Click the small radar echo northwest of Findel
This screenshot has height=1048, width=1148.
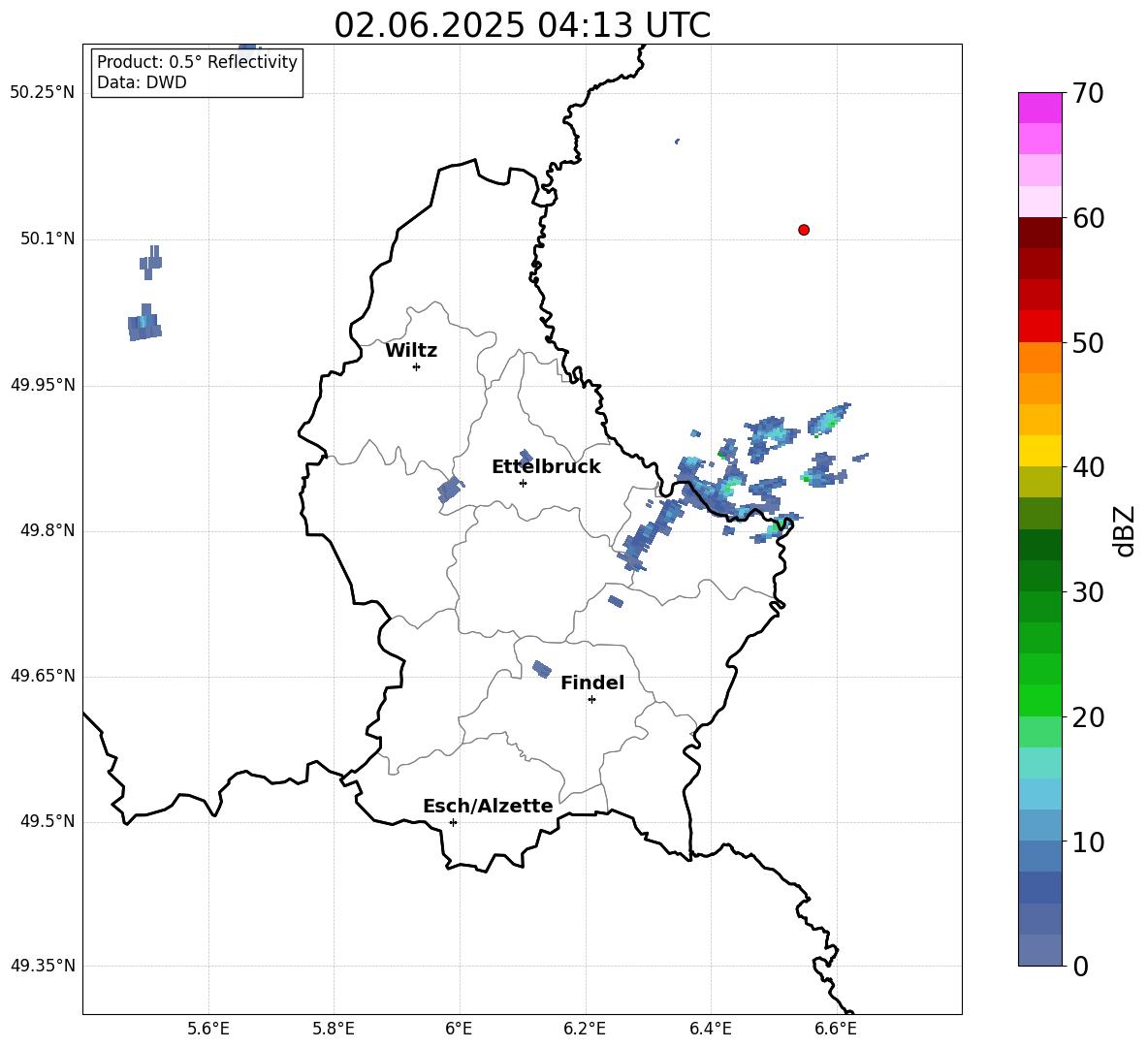542,669
